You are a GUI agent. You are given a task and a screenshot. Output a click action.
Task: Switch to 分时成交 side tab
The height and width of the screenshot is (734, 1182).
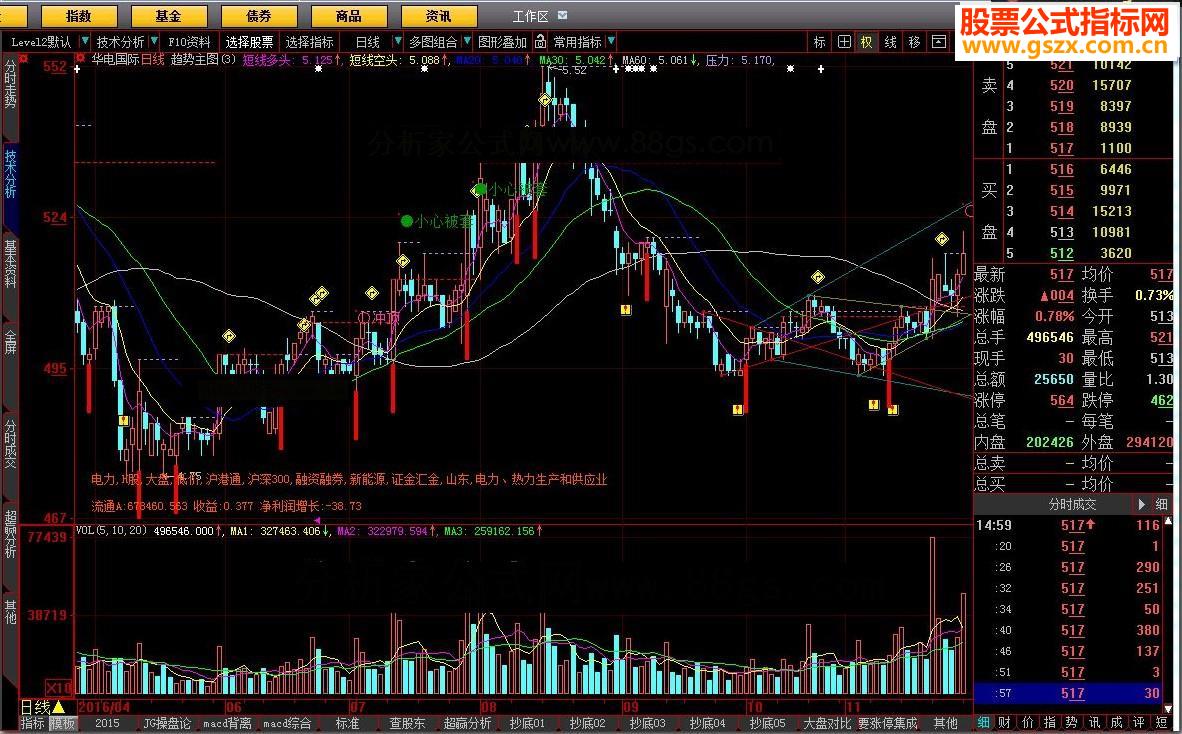(x=11, y=444)
